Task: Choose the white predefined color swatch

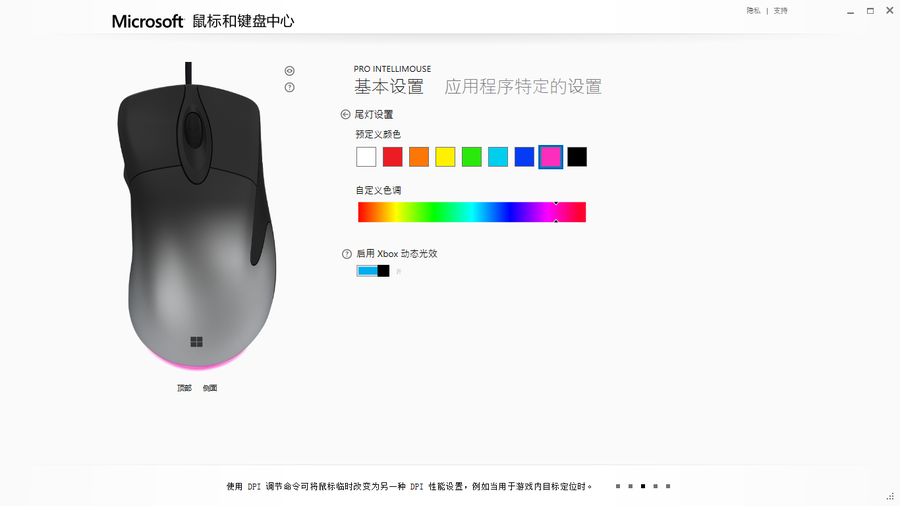Action: [x=366, y=157]
